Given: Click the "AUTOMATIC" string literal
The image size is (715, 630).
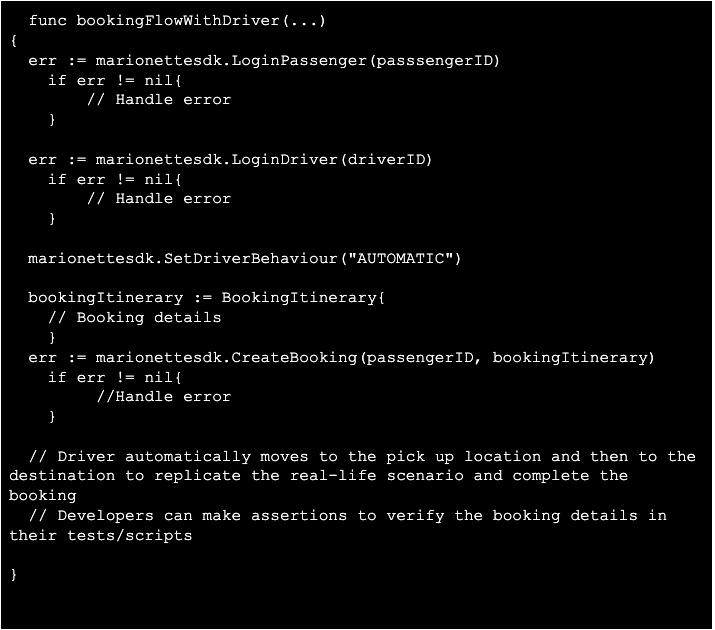Looking at the screenshot, I should point(400,258).
